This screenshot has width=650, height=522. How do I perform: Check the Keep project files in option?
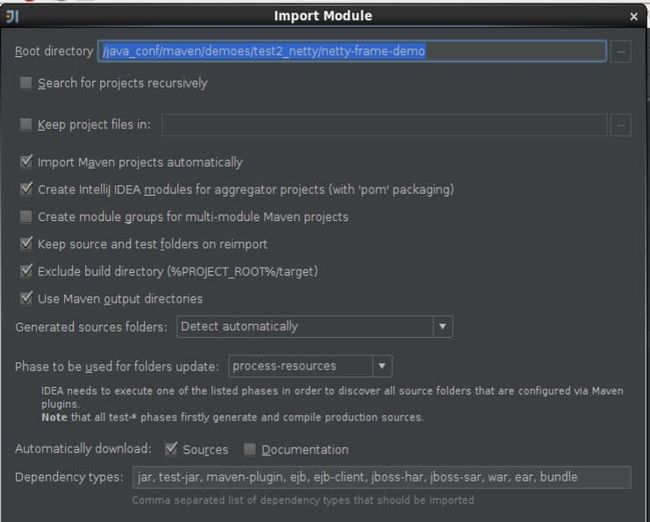point(26,124)
